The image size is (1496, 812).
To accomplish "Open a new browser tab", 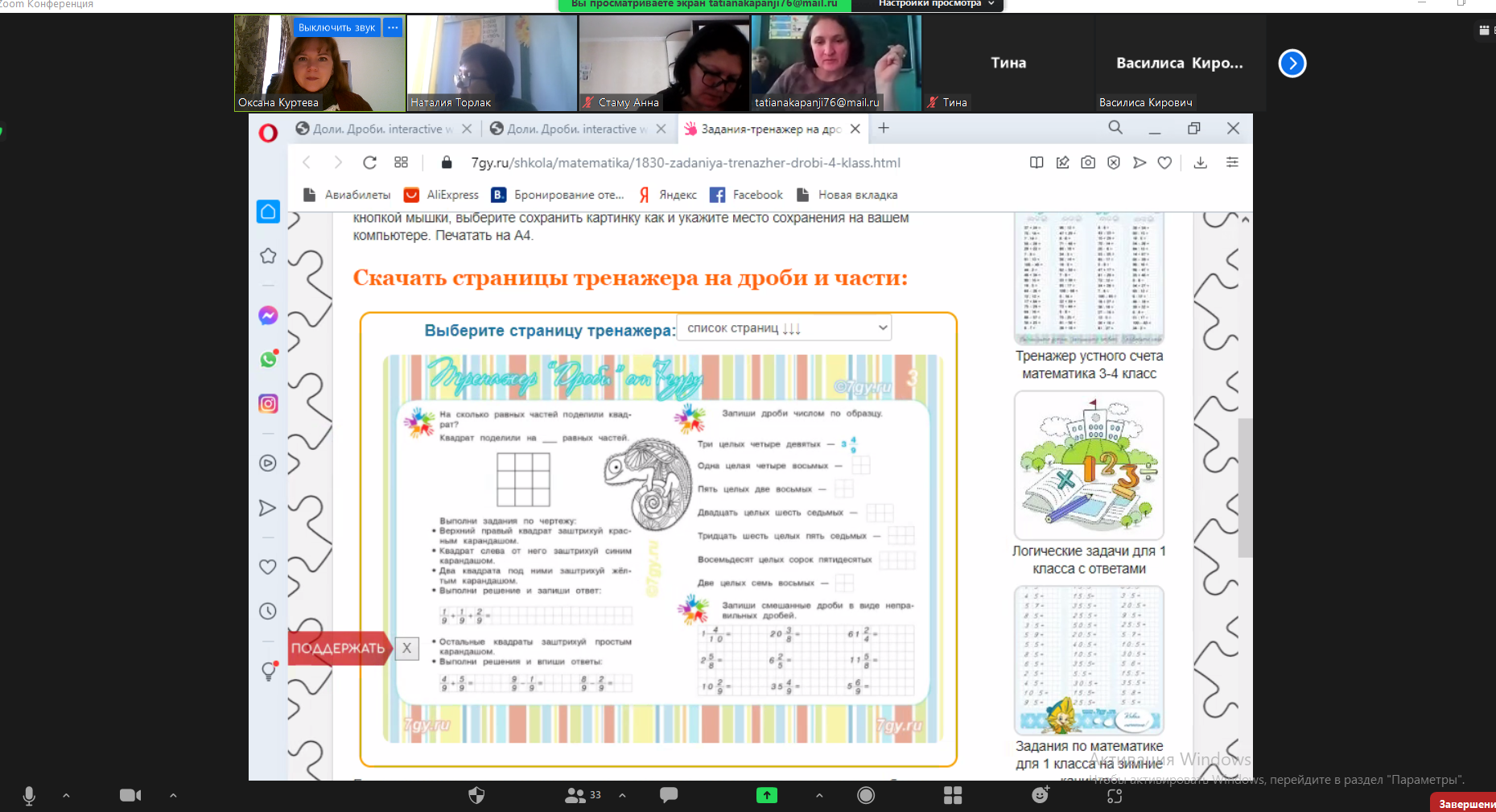I will pos(884,128).
